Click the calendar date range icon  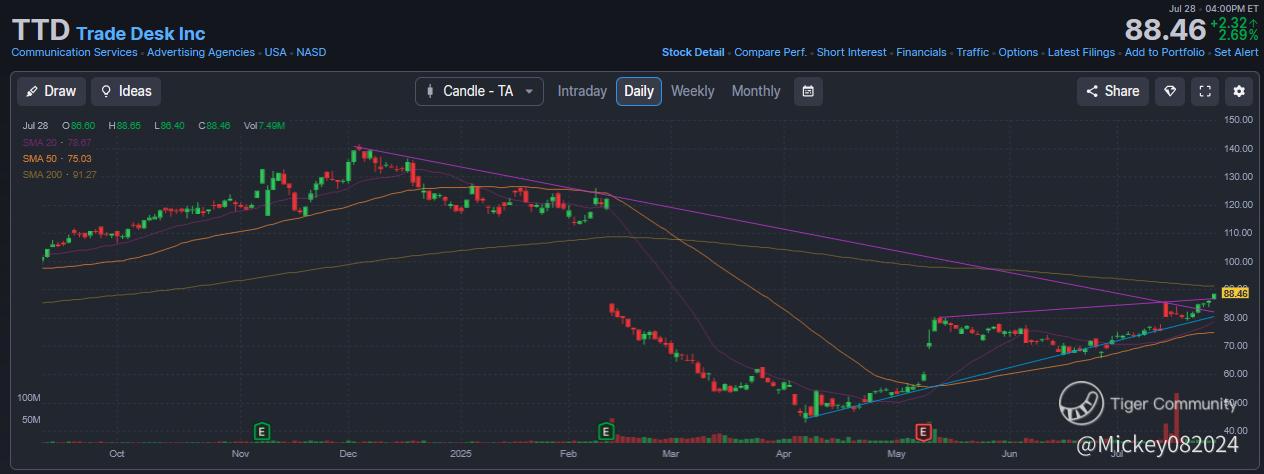[808, 91]
